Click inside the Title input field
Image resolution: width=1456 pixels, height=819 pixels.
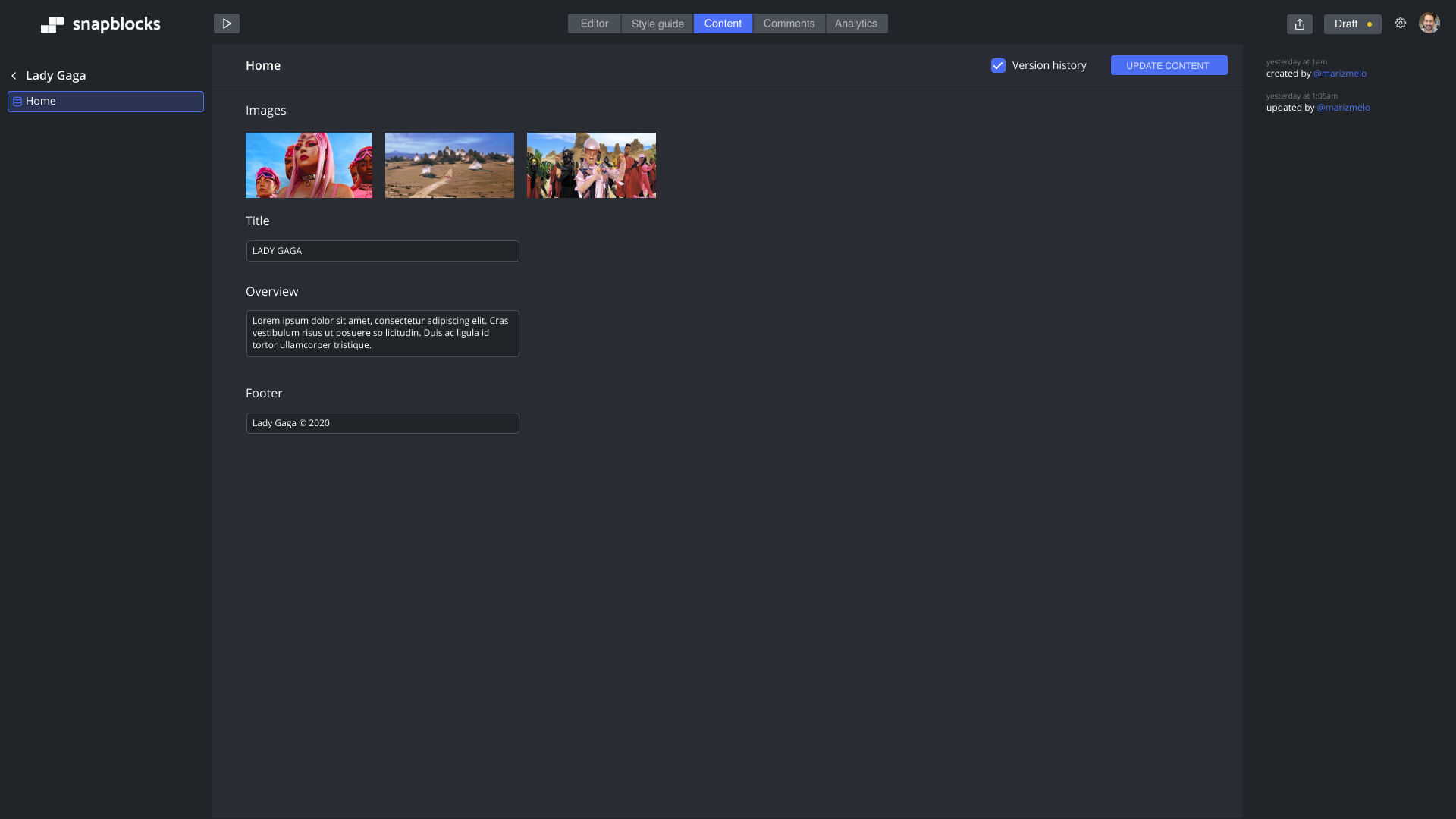[x=382, y=250]
